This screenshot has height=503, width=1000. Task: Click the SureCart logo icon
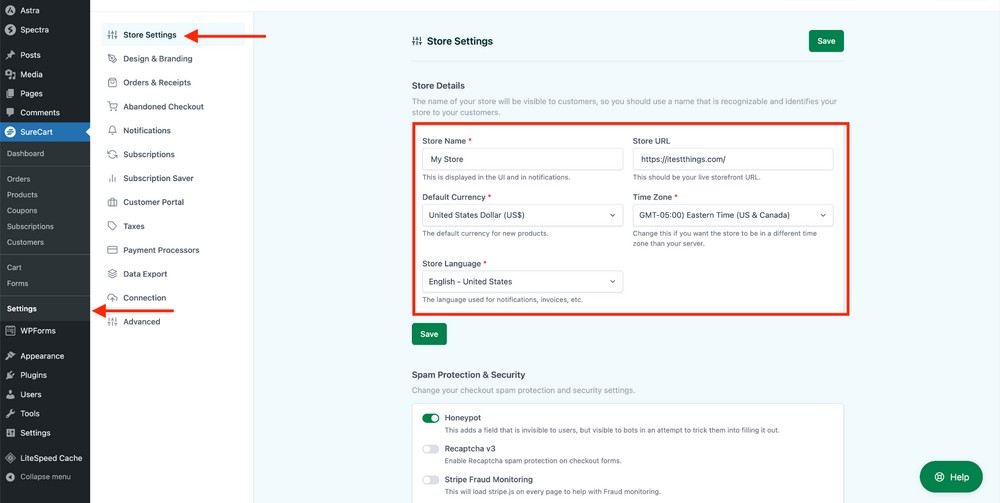coord(10,132)
